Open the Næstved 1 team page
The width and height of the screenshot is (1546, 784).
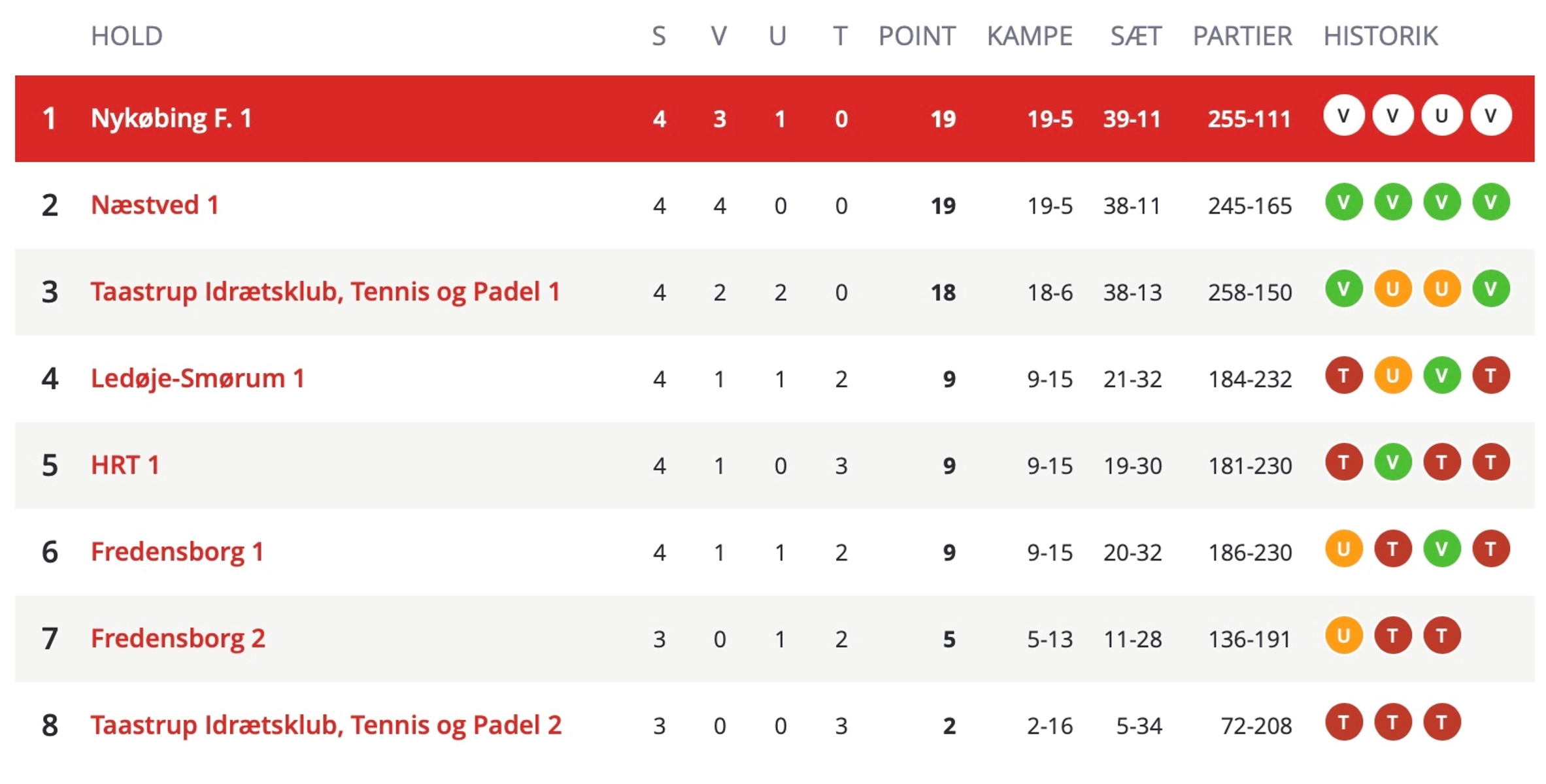click(155, 205)
